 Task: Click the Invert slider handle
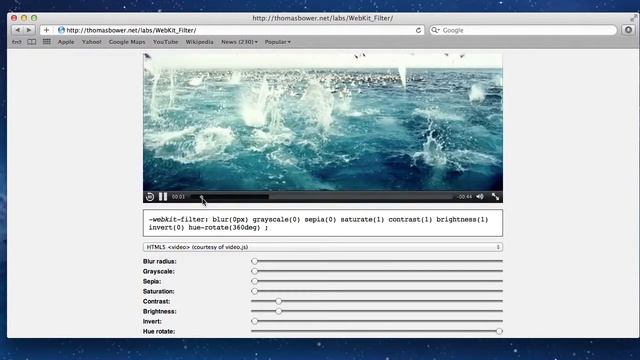pyautogui.click(x=254, y=321)
